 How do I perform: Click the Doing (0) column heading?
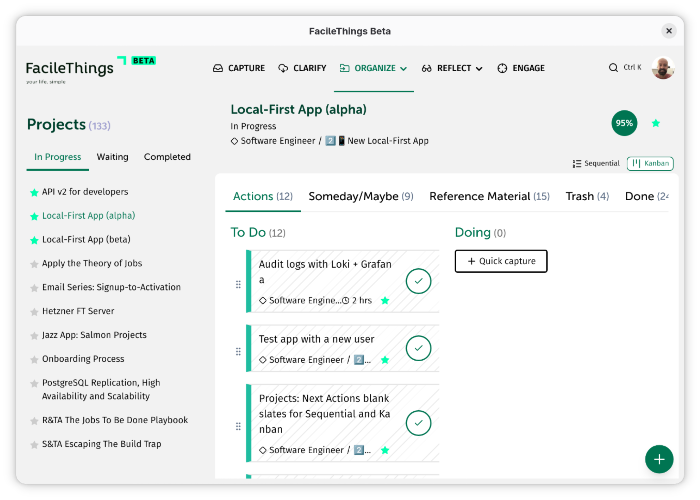(x=480, y=233)
